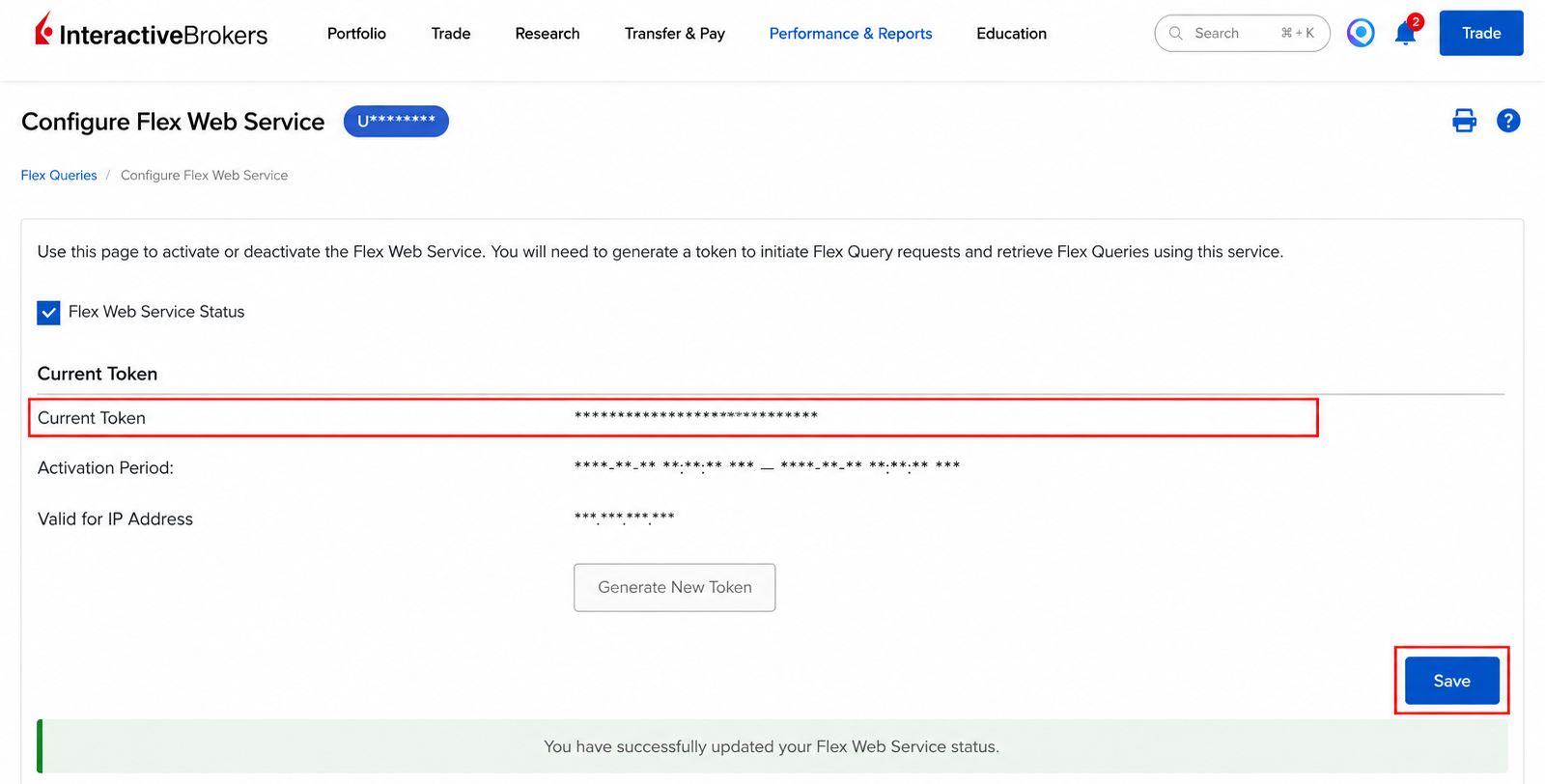The height and width of the screenshot is (784, 1545).
Task: Click the Current Token row label
Action: click(x=92, y=418)
